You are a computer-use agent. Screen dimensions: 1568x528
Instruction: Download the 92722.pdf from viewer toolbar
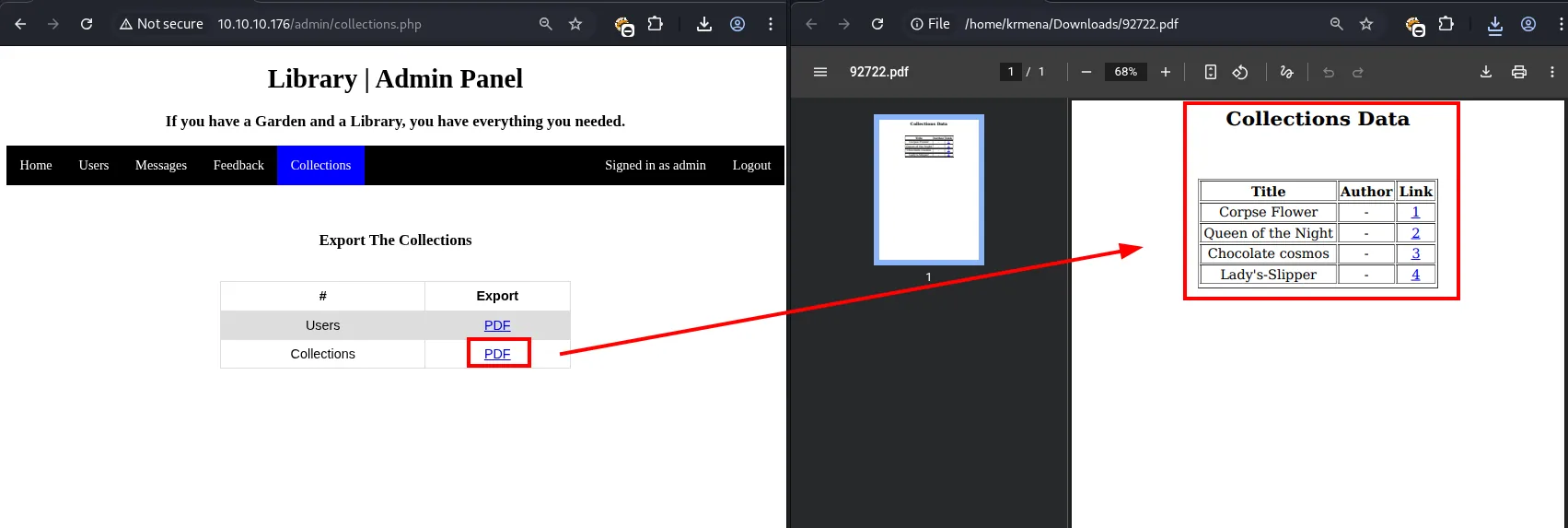1486,72
